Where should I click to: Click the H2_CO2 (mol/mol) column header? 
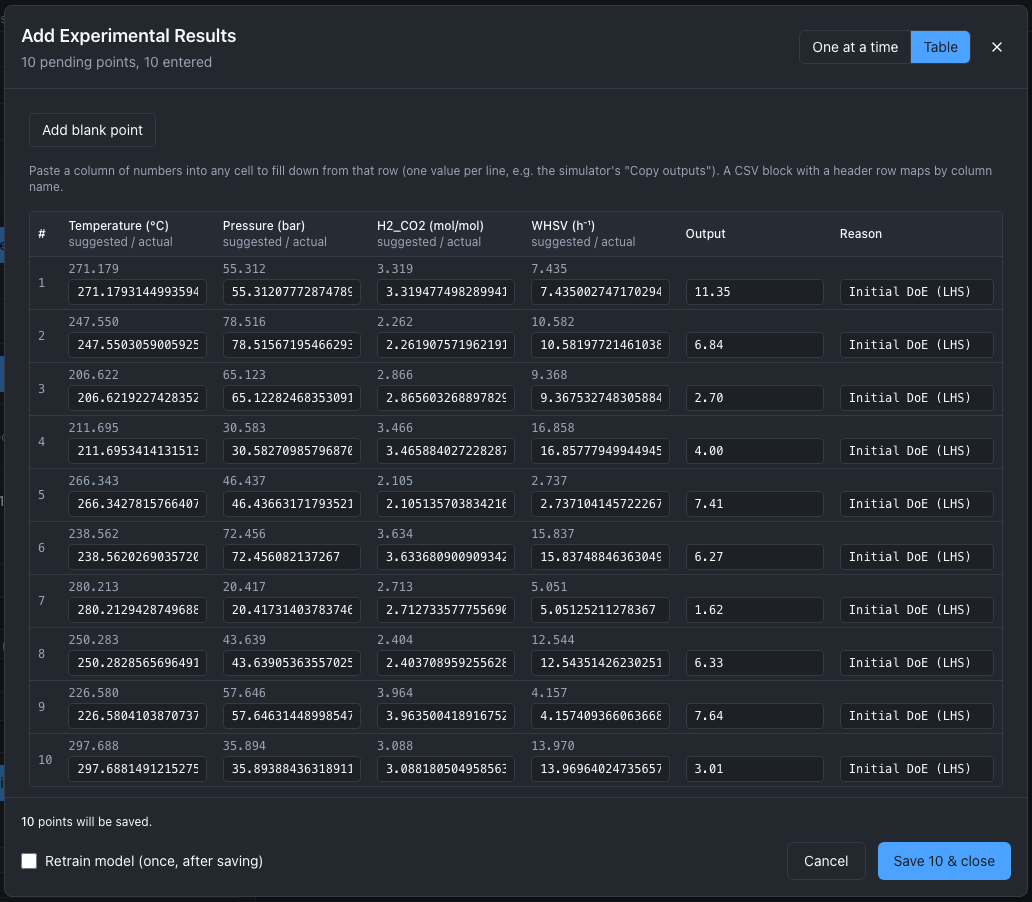pos(430,226)
